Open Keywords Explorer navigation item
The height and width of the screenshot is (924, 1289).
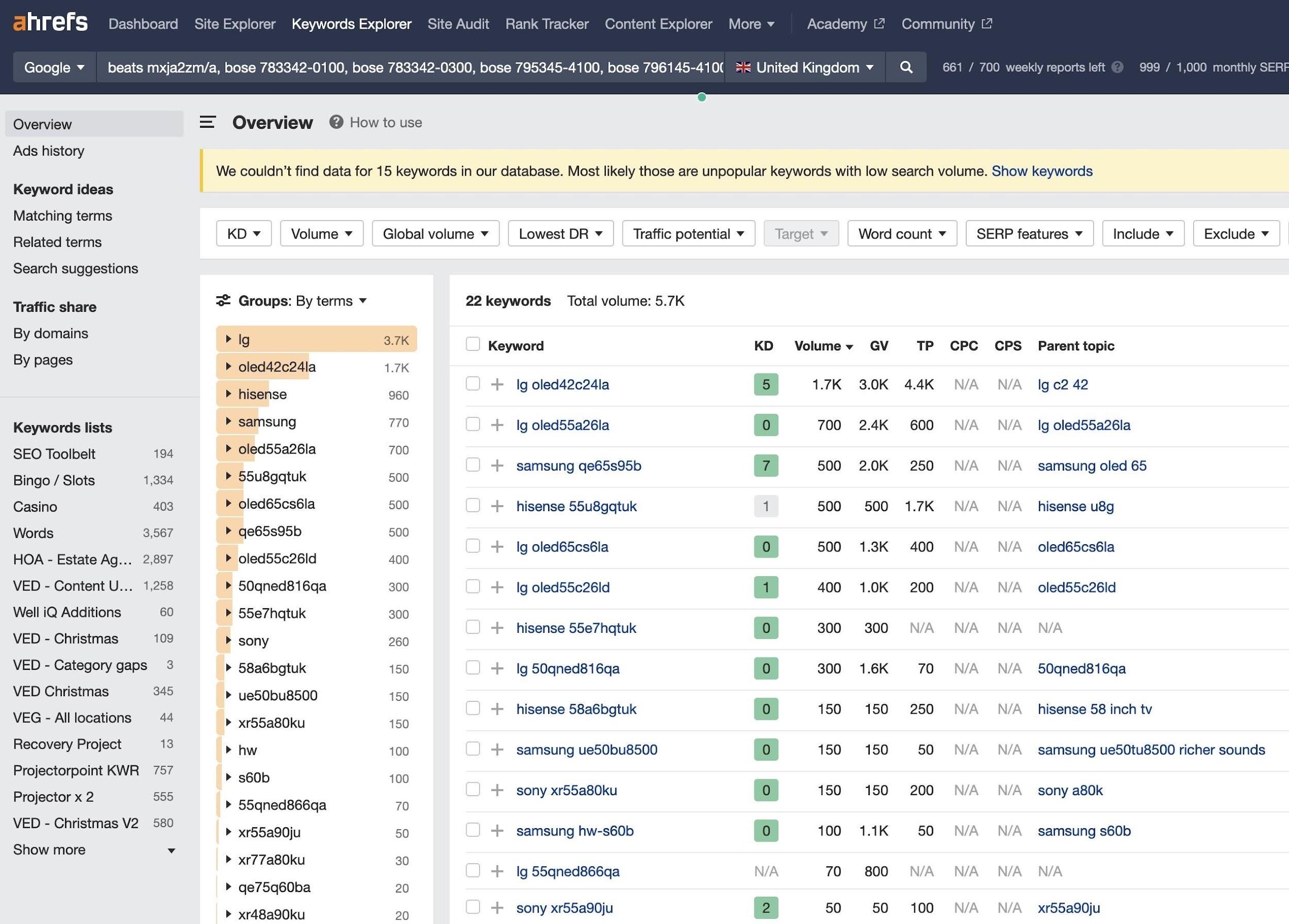pyautogui.click(x=351, y=23)
